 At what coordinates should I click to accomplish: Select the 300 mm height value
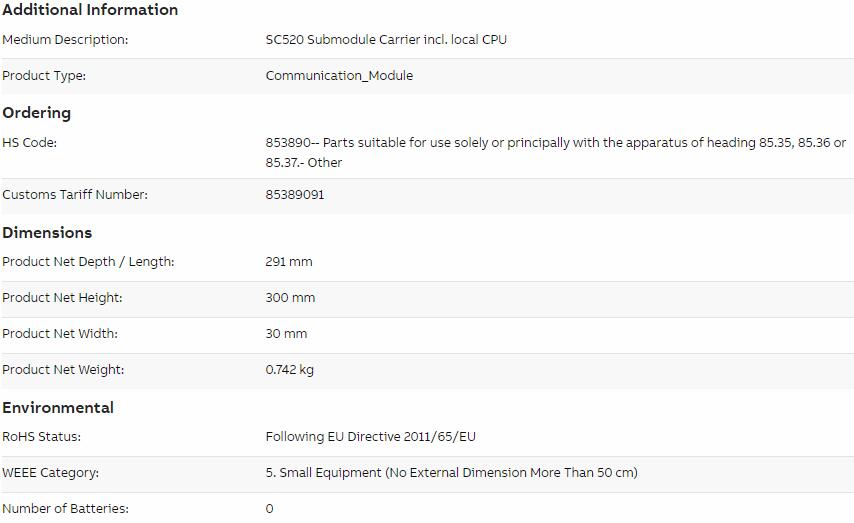point(290,298)
